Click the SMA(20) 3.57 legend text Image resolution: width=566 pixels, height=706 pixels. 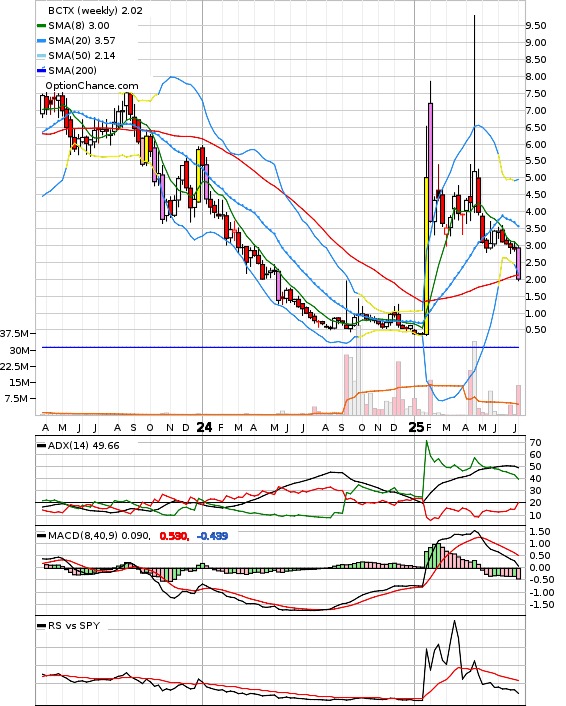click(82, 41)
